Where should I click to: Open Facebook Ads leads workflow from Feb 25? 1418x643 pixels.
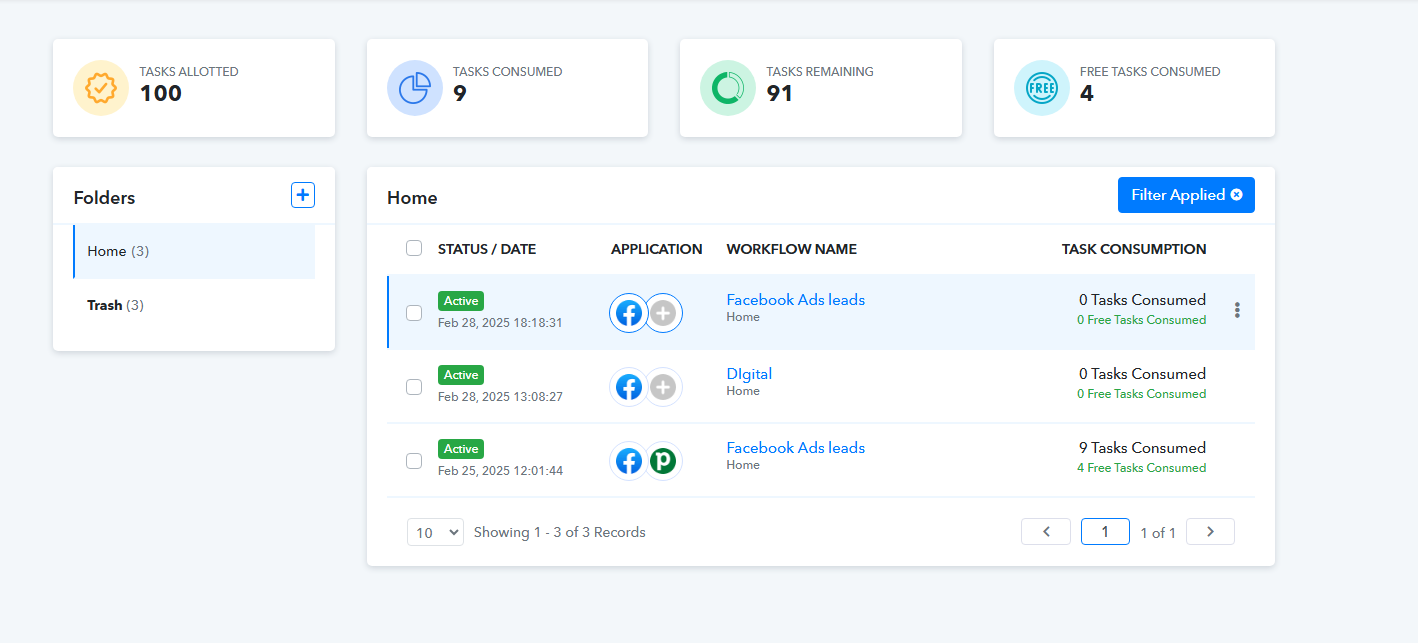796,447
